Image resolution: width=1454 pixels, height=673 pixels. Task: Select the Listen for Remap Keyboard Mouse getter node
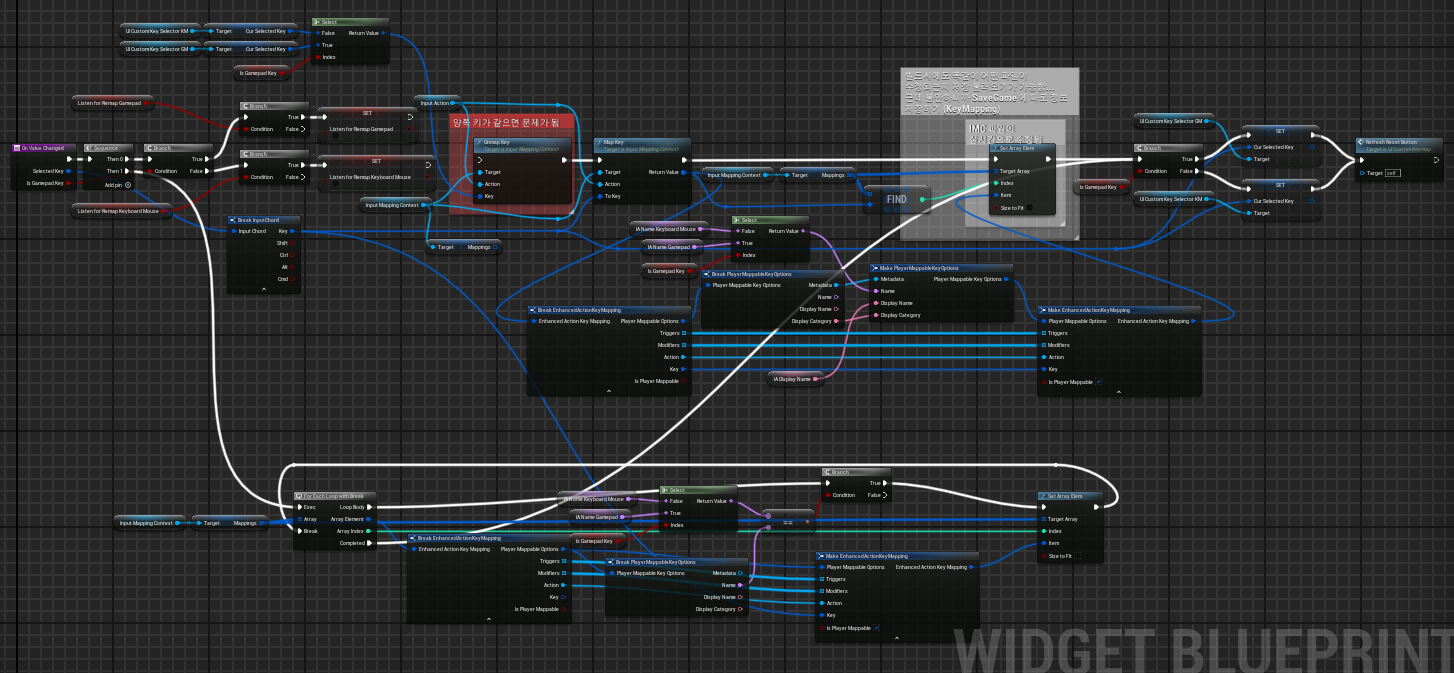[x=122, y=210]
